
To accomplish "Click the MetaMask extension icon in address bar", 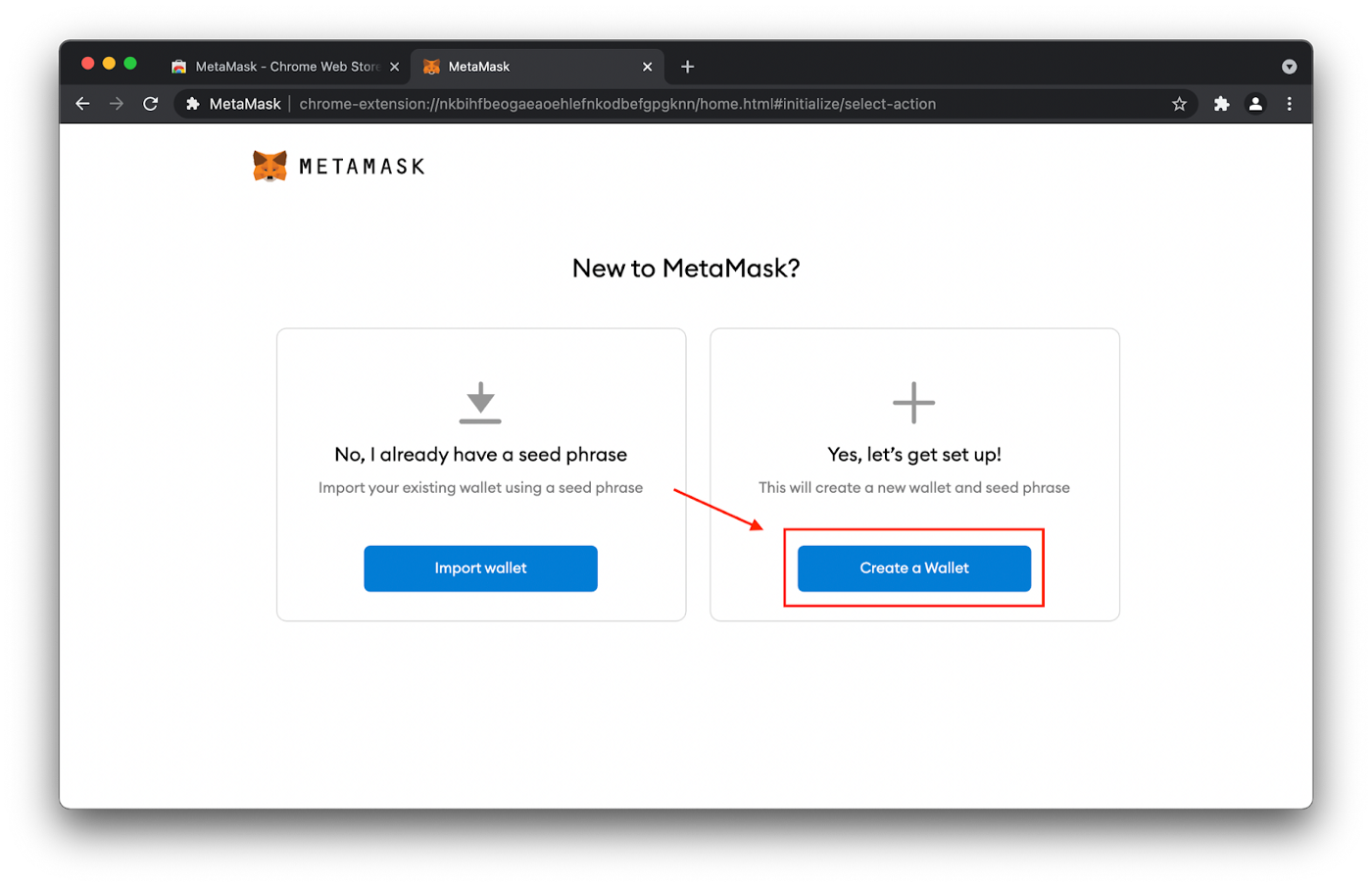I will click(x=193, y=104).
